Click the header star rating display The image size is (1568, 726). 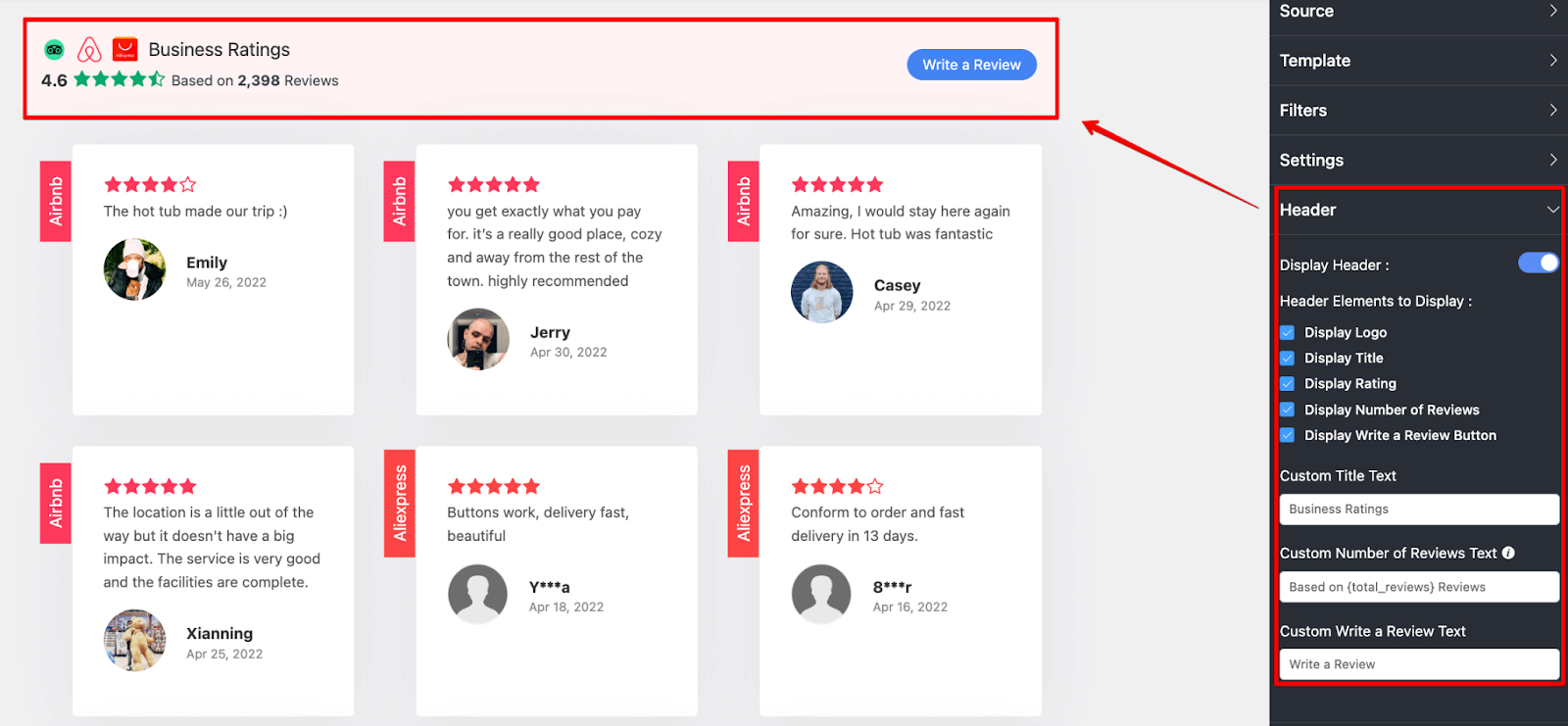[x=120, y=79]
